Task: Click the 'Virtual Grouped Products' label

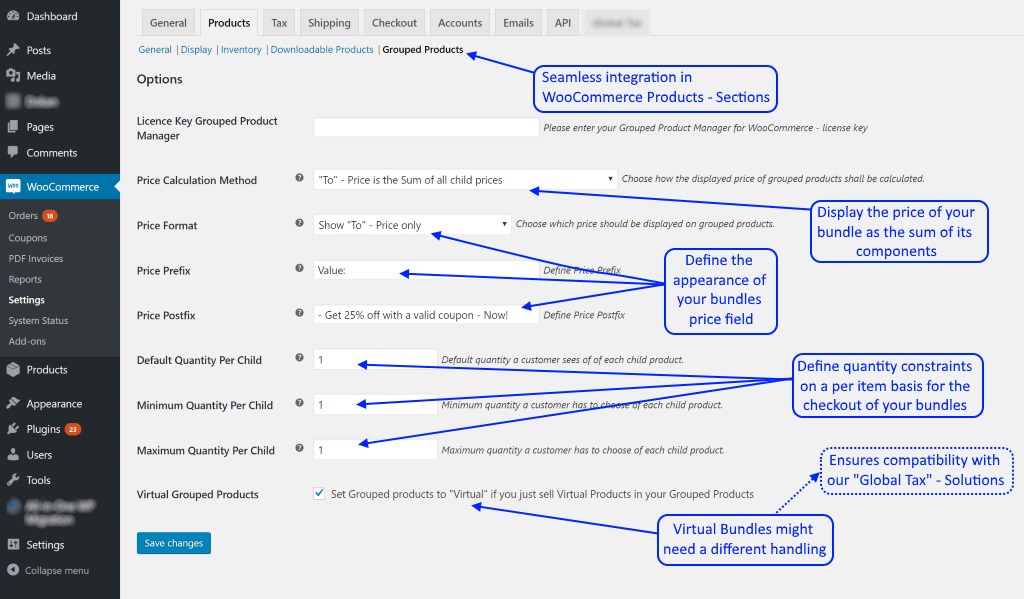Action: [197, 494]
